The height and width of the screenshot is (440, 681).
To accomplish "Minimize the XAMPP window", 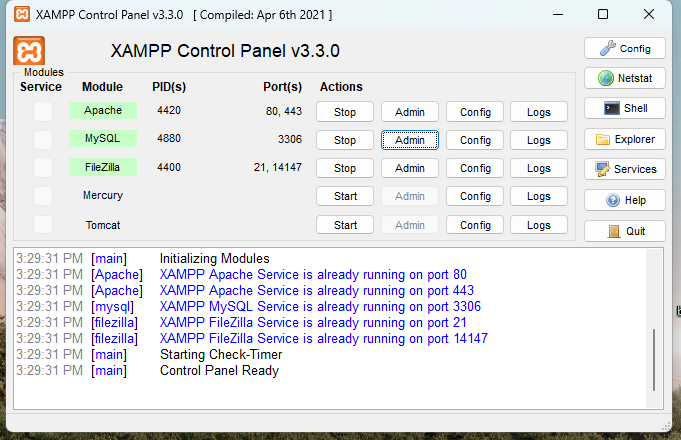I will 558,14.
